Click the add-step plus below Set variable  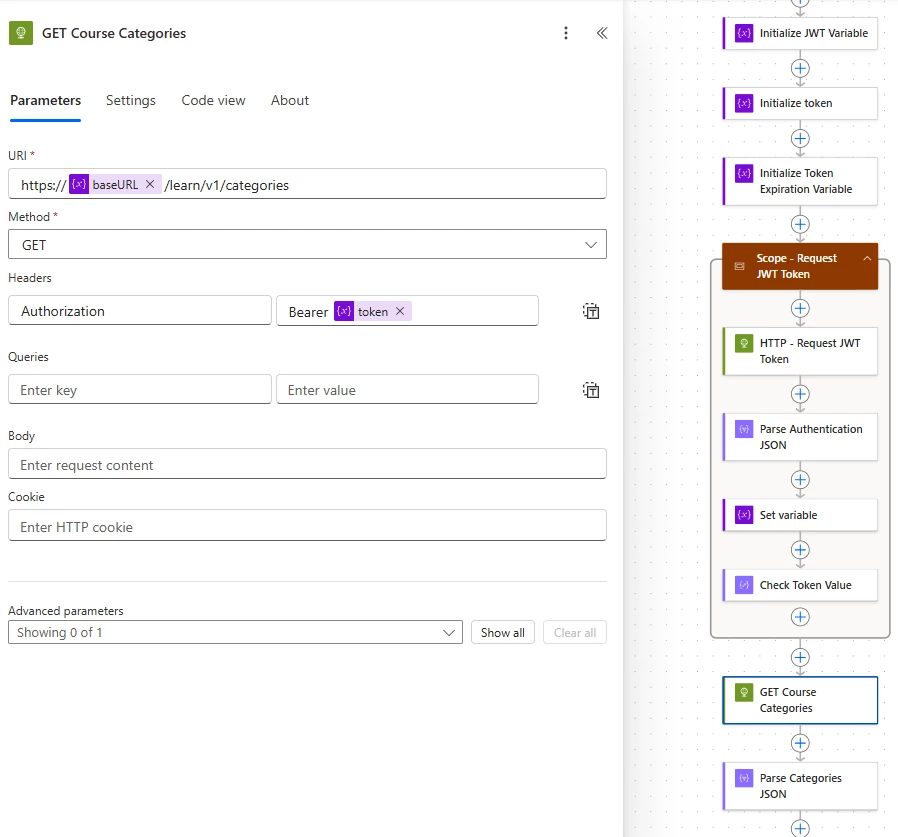coord(800,550)
